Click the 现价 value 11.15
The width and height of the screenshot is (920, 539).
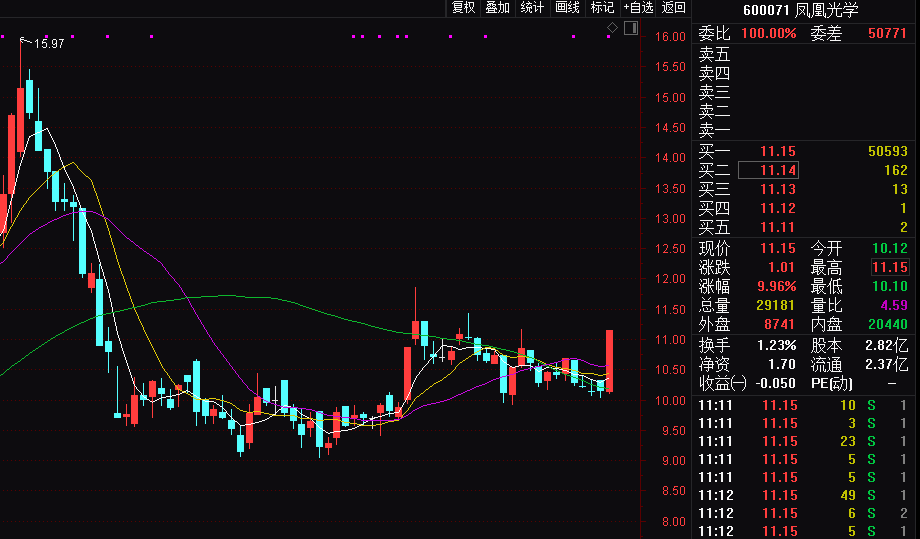(x=778, y=248)
